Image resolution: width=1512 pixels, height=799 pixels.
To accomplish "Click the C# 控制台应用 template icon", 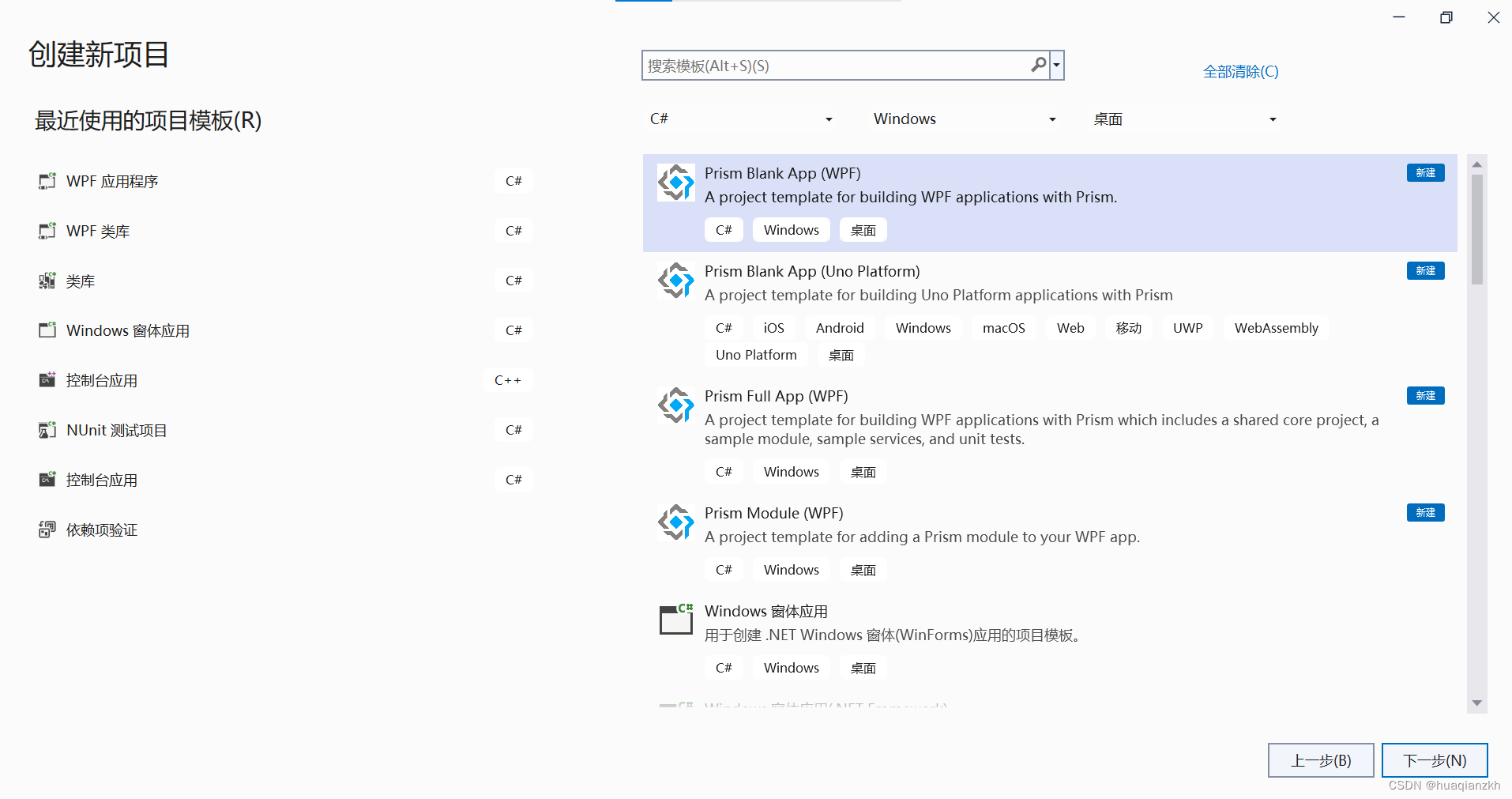I will [47, 480].
